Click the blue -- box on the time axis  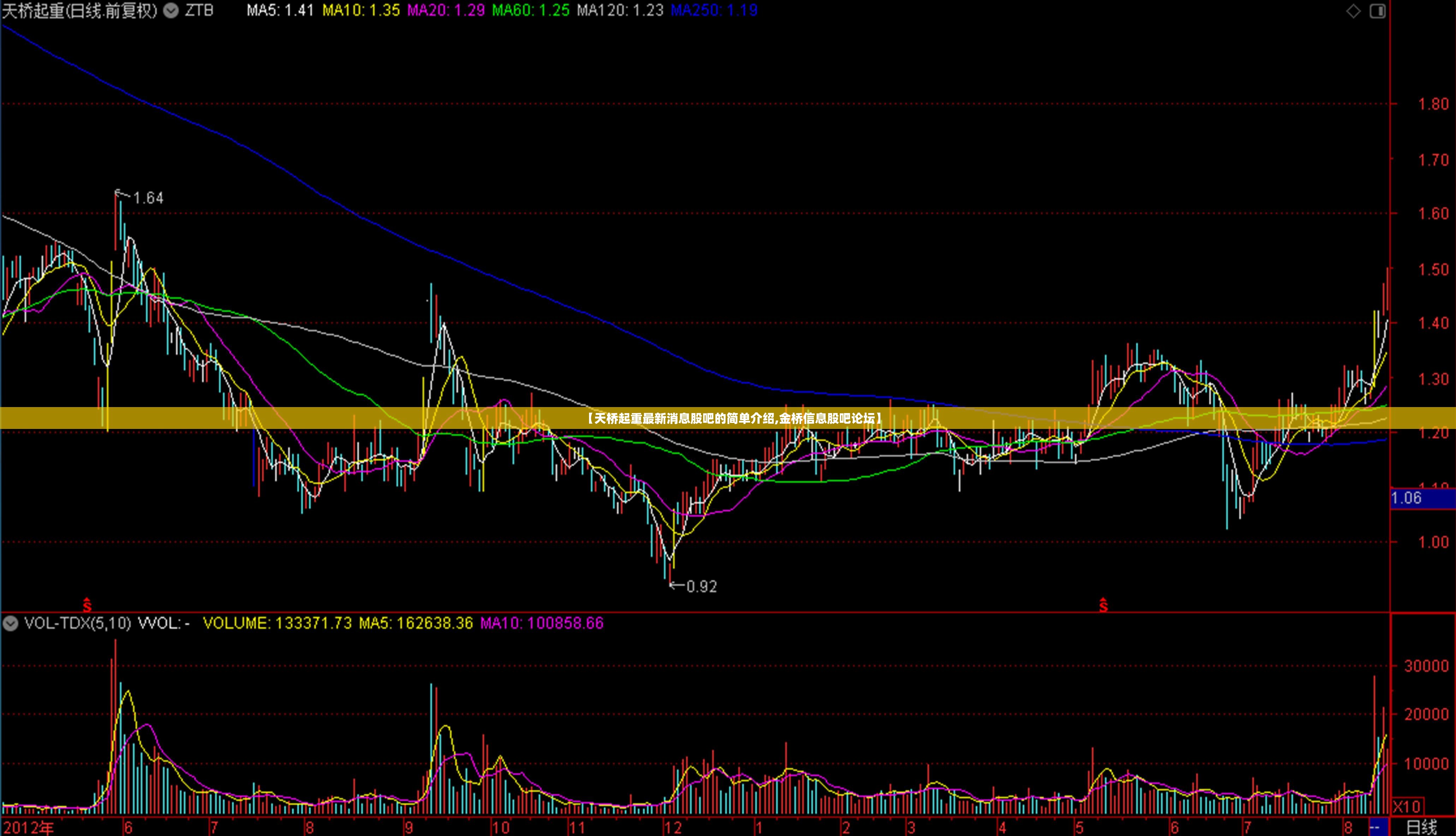1377,827
